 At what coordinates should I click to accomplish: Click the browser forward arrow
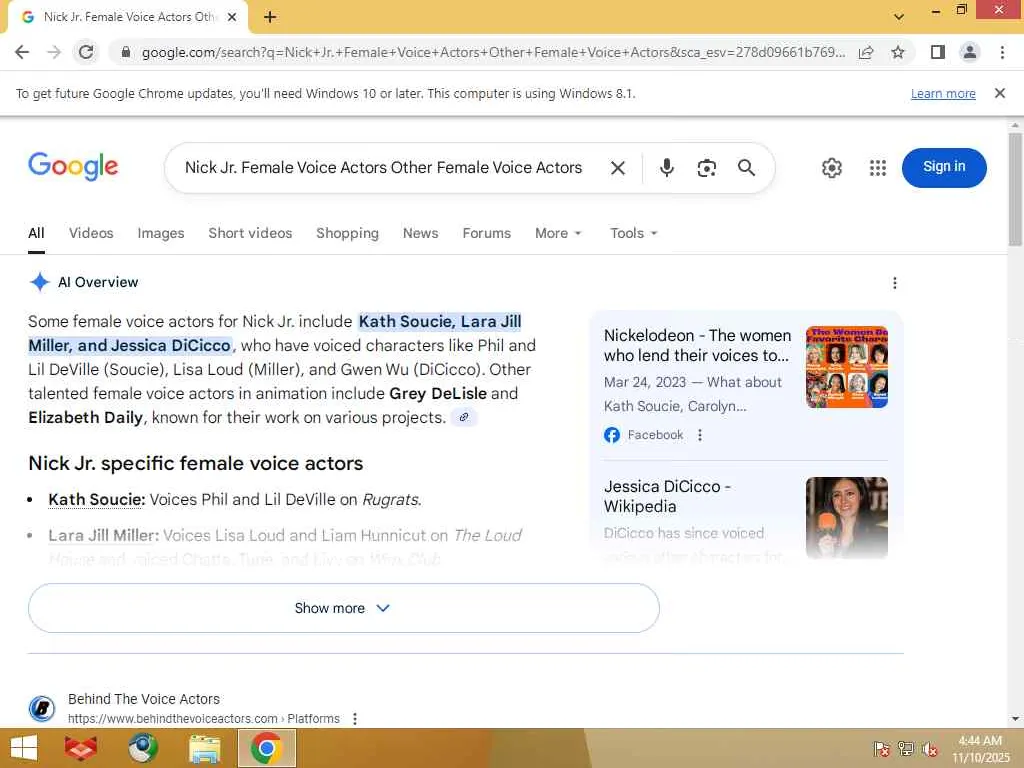tap(54, 52)
